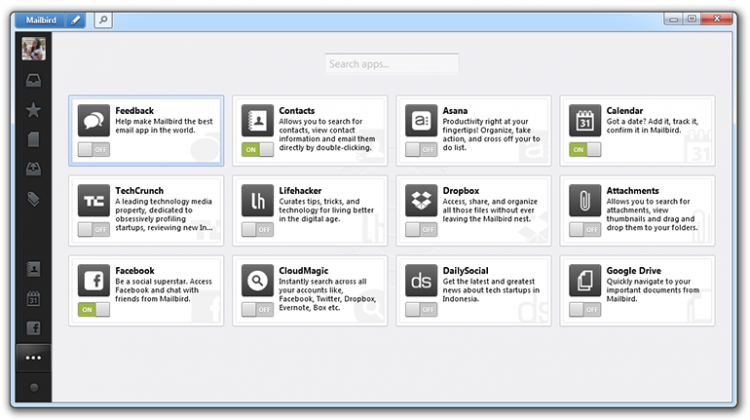Image resolution: width=750 pixels, height=420 pixels.
Task: Minimize the Mailbird window
Action: point(673,19)
